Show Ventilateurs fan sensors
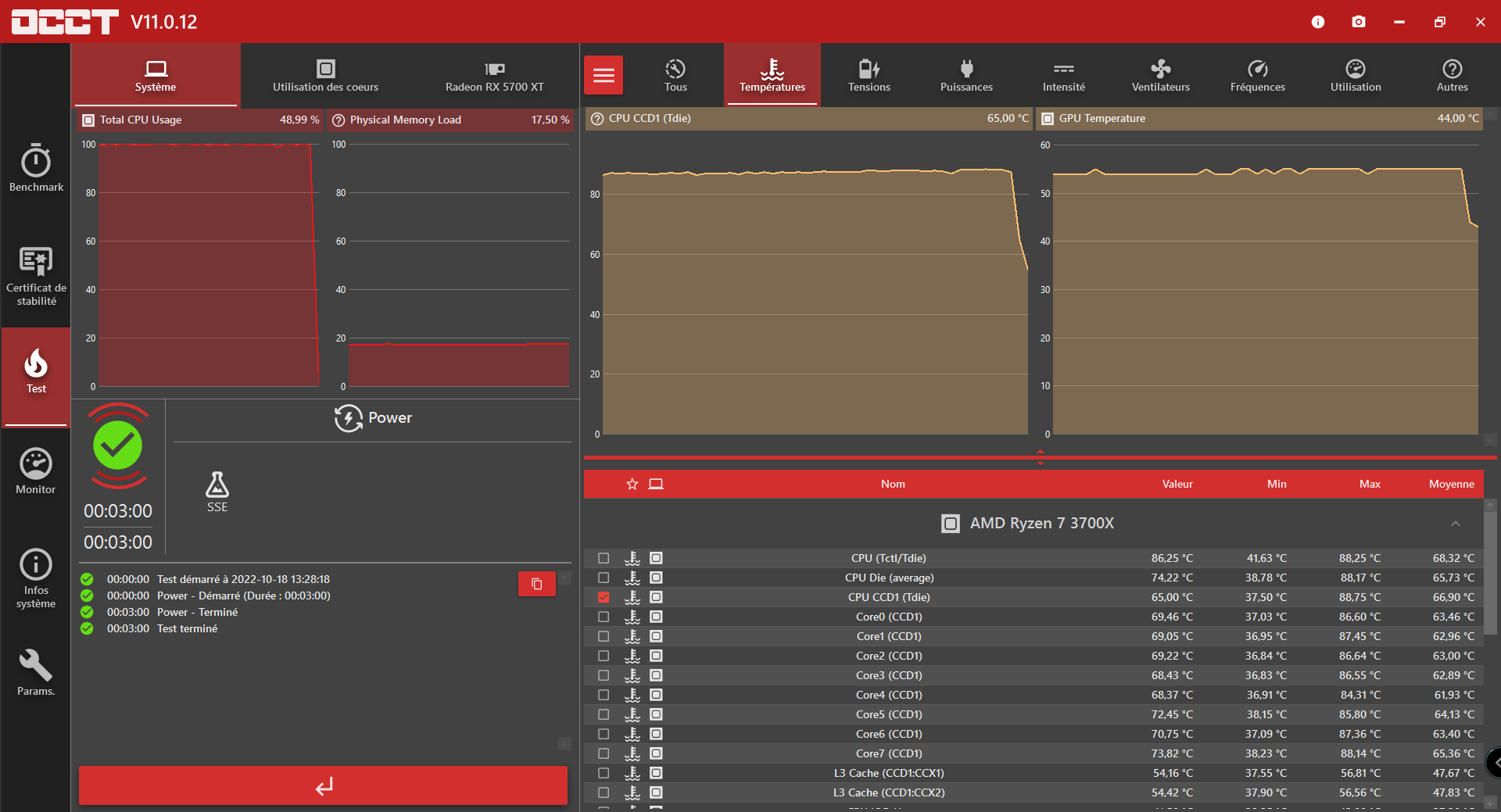Viewport: 1501px width, 812px height. (x=1160, y=76)
